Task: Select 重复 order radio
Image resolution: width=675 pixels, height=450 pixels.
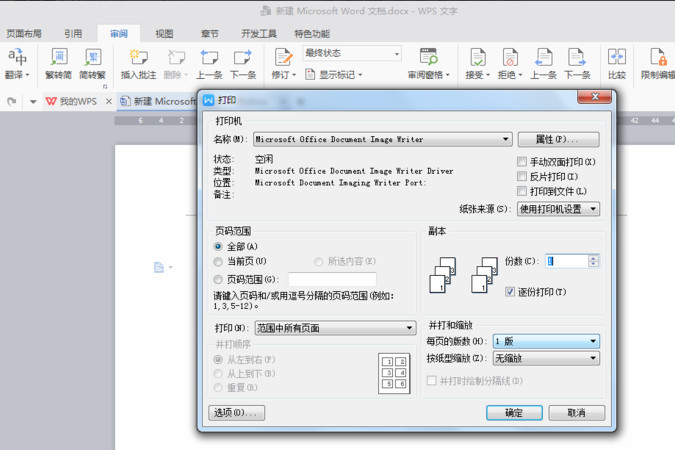Action: (x=218, y=388)
